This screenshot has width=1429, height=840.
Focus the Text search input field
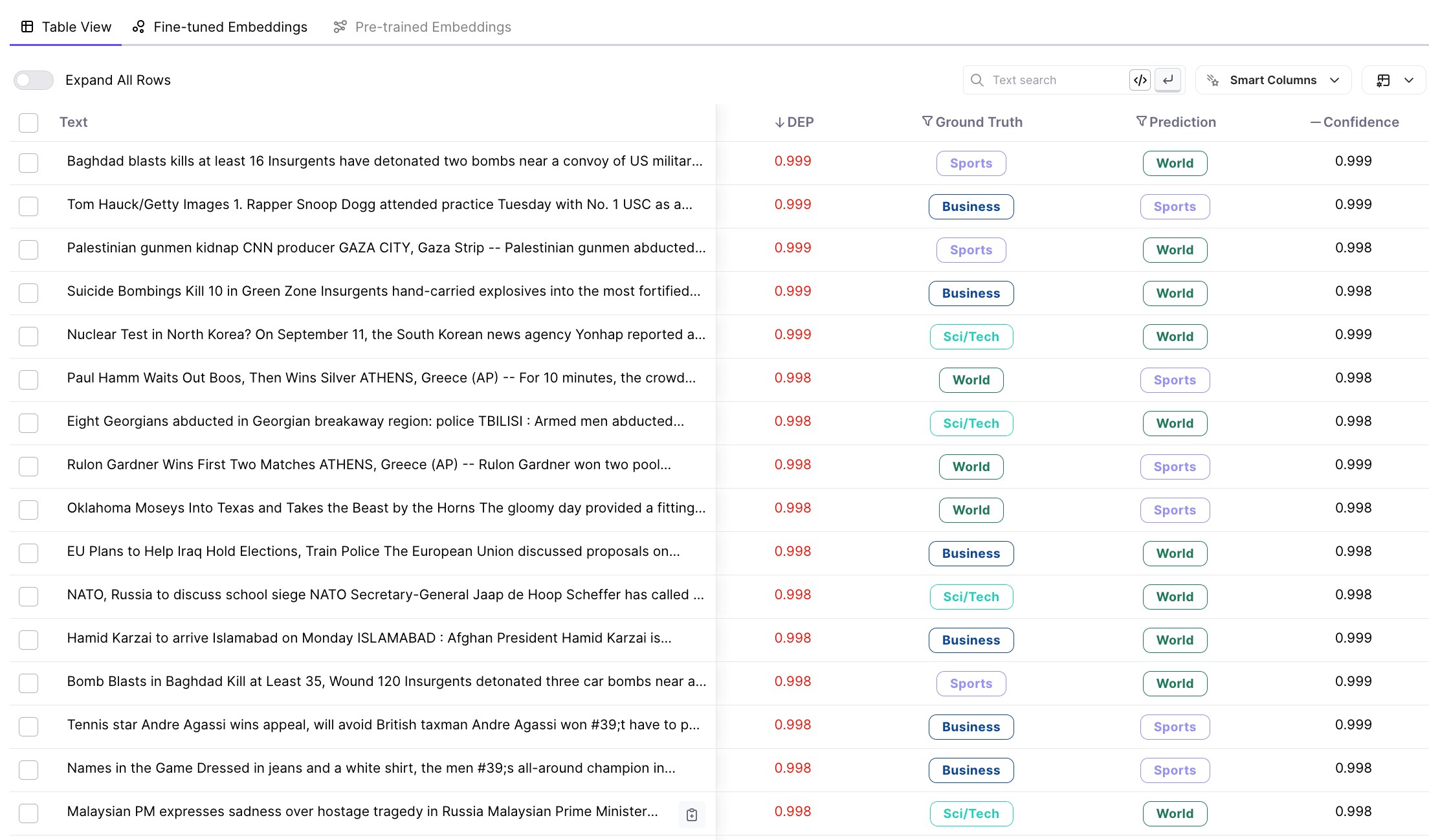(1055, 80)
